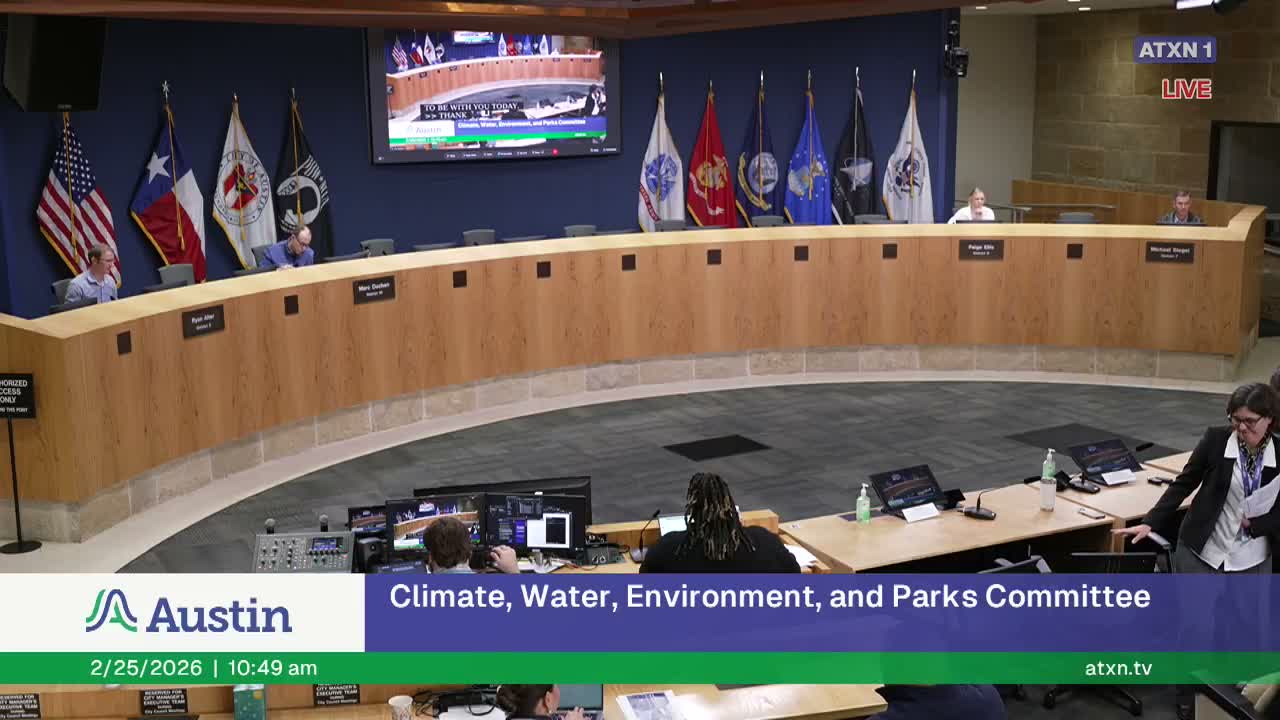Open the atxn.tv link in the green bar
Image resolution: width=1280 pixels, height=720 pixels.
1118,668
